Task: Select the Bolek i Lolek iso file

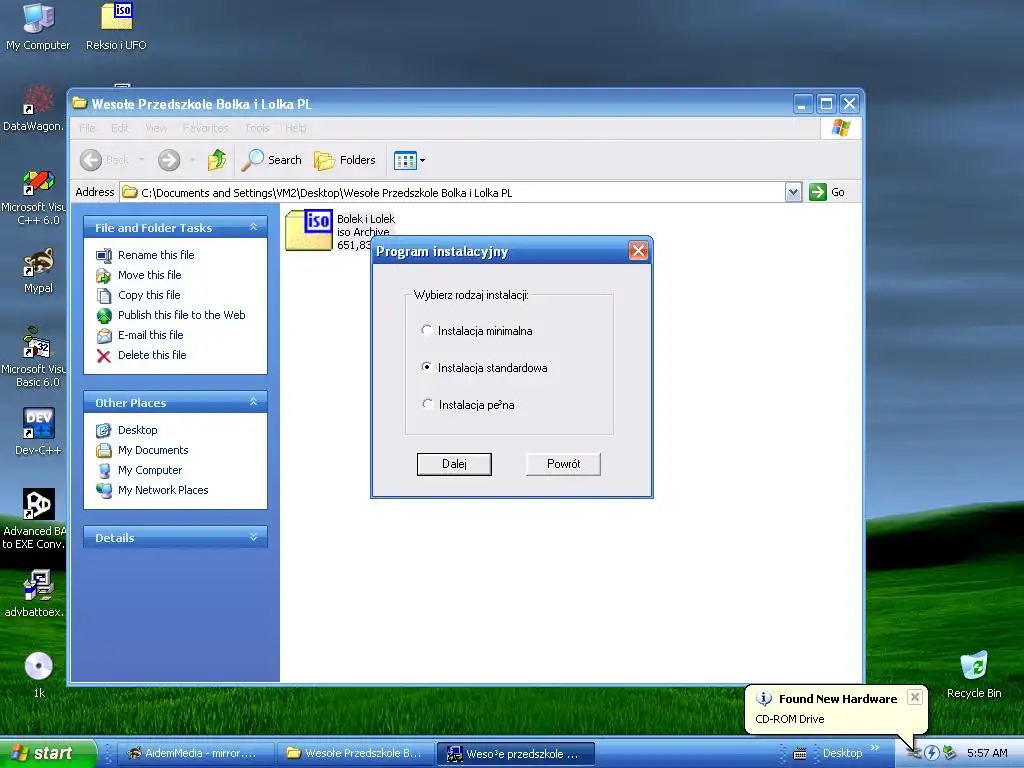Action: pos(309,230)
